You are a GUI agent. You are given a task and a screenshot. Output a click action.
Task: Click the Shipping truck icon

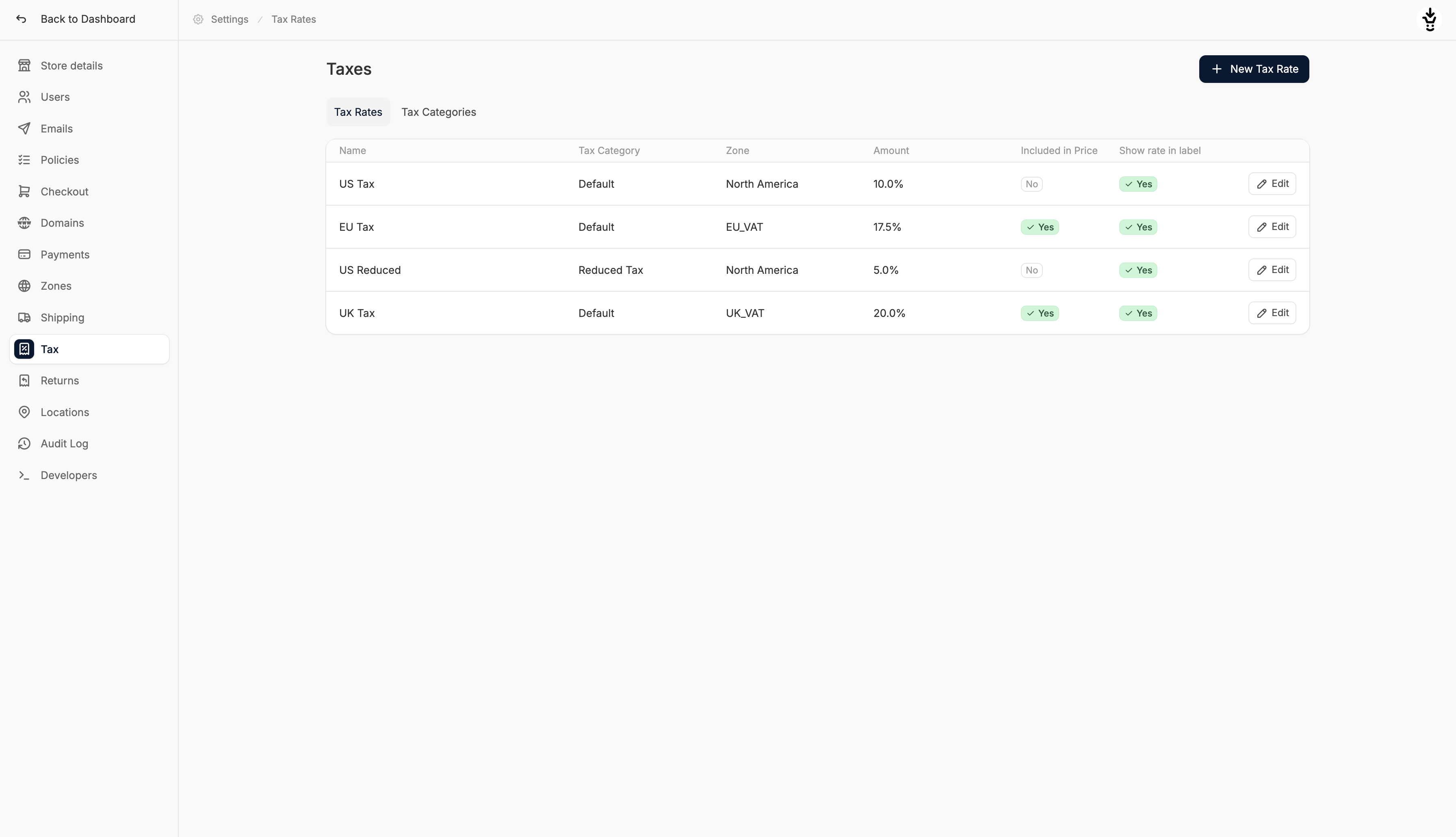click(24, 317)
